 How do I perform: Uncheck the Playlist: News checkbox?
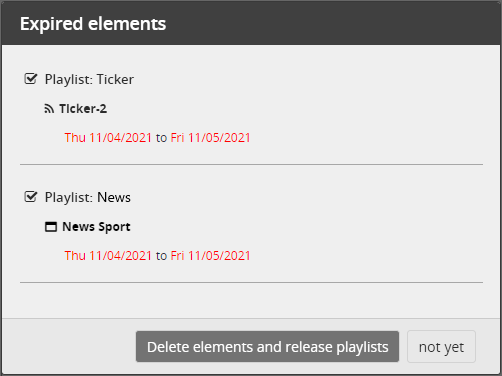(31, 197)
